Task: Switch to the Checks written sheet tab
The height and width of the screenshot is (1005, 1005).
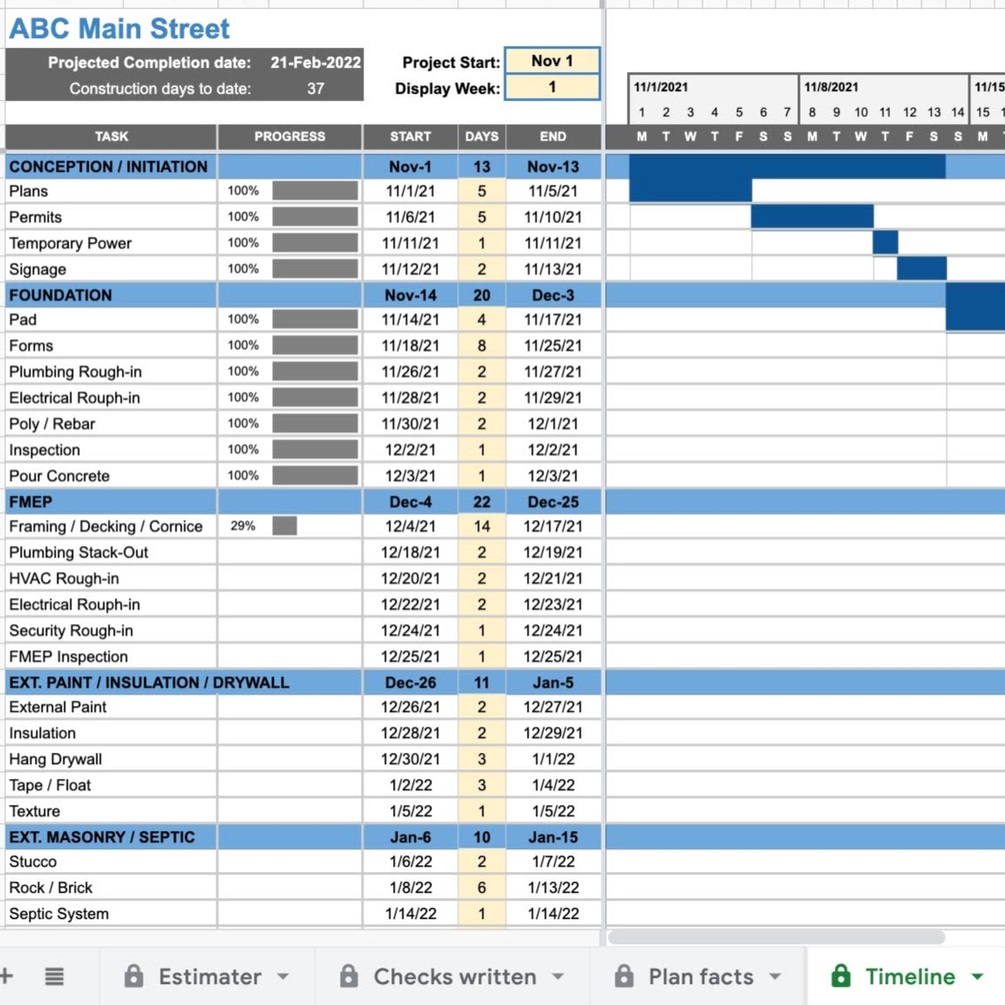Action: click(454, 976)
